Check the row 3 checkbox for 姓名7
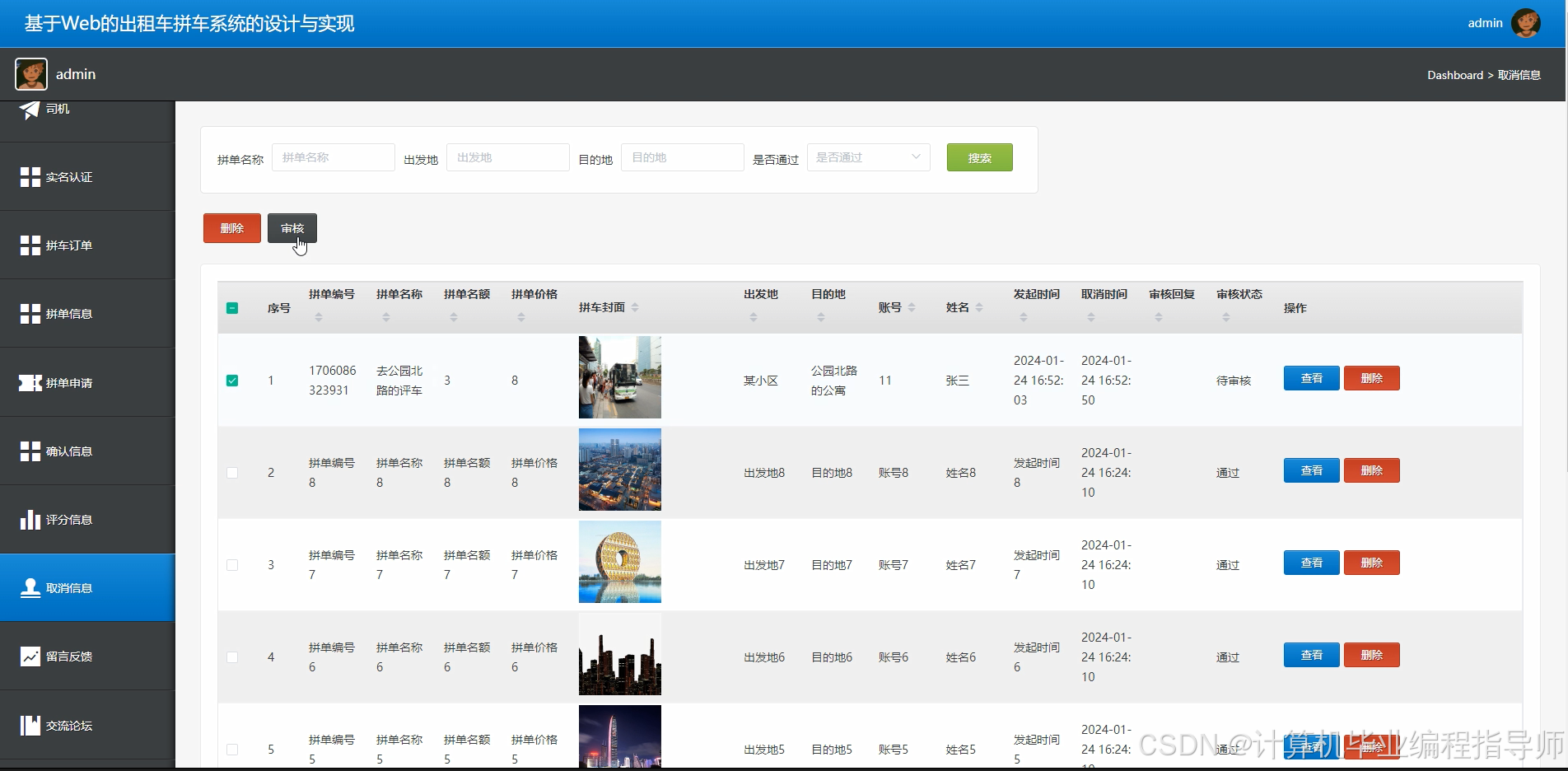Viewport: 1568px width, 771px height. tap(232, 565)
